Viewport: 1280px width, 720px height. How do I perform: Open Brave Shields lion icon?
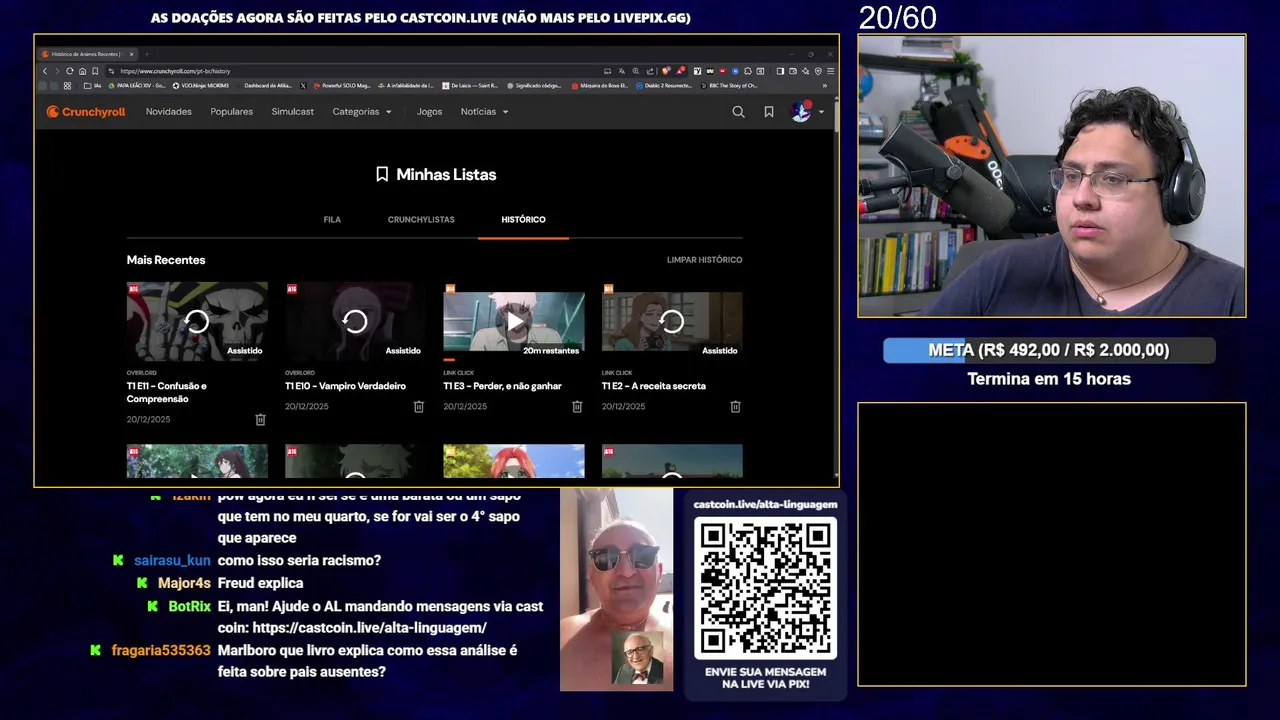coord(666,71)
